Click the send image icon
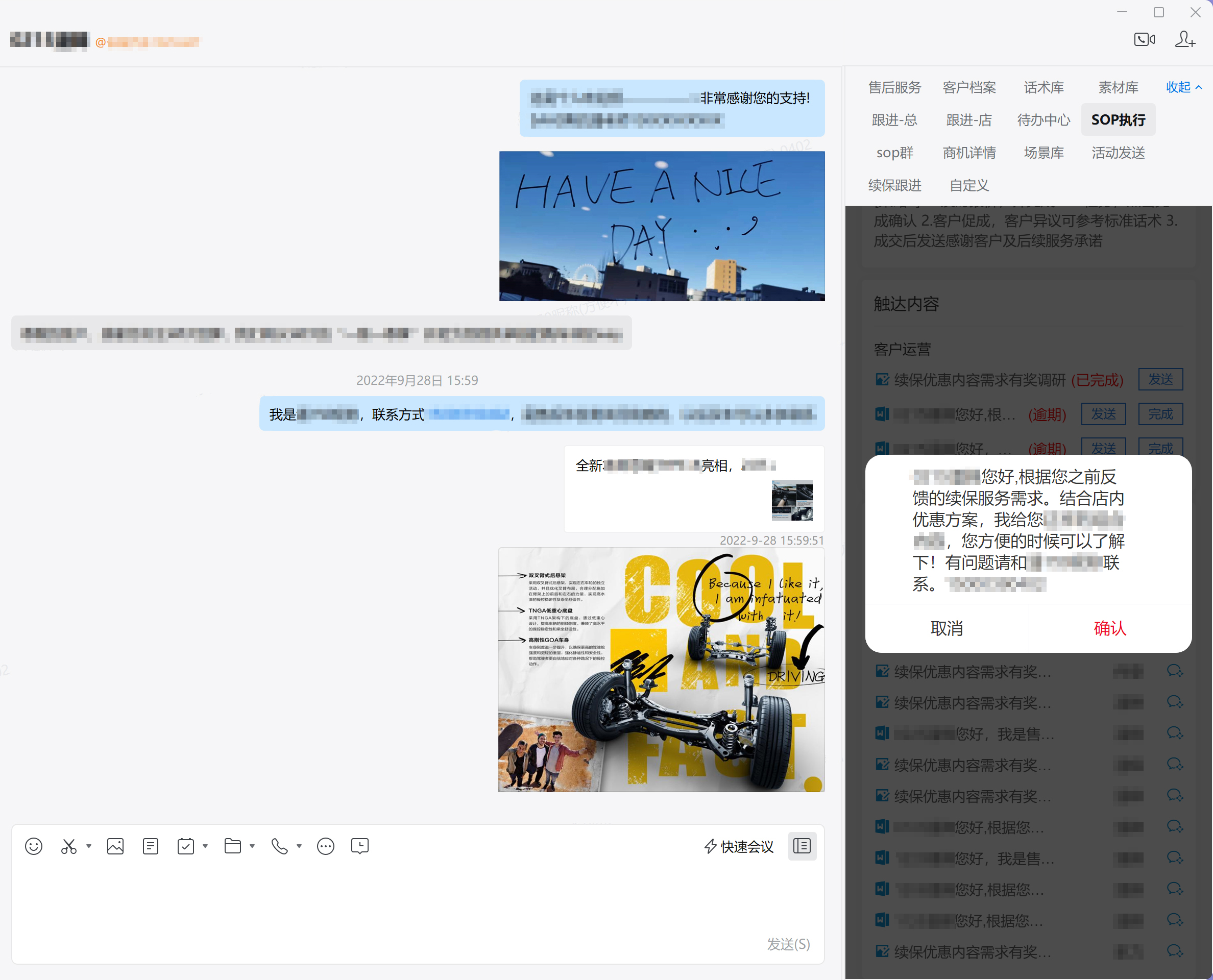Screen dimensions: 1213x980 [115, 846]
